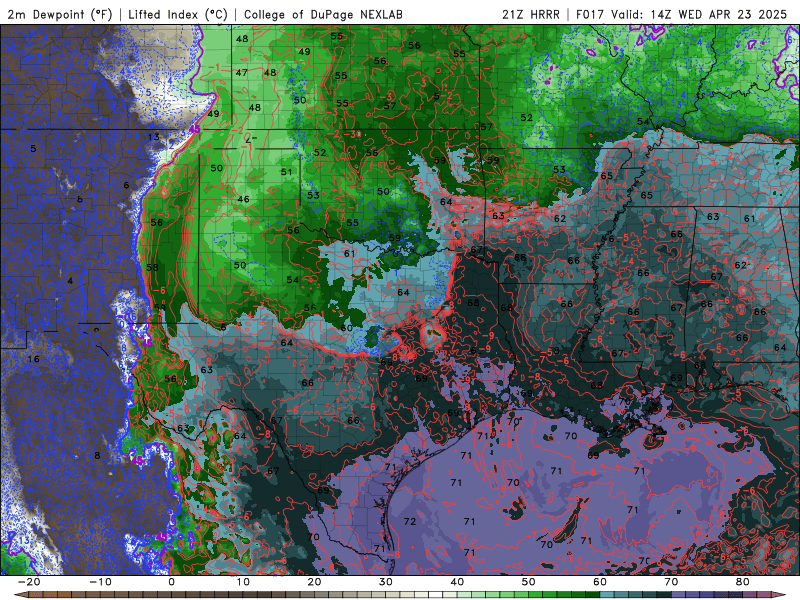Click the '50' color scale label
800x600 pixels.
[529, 582]
